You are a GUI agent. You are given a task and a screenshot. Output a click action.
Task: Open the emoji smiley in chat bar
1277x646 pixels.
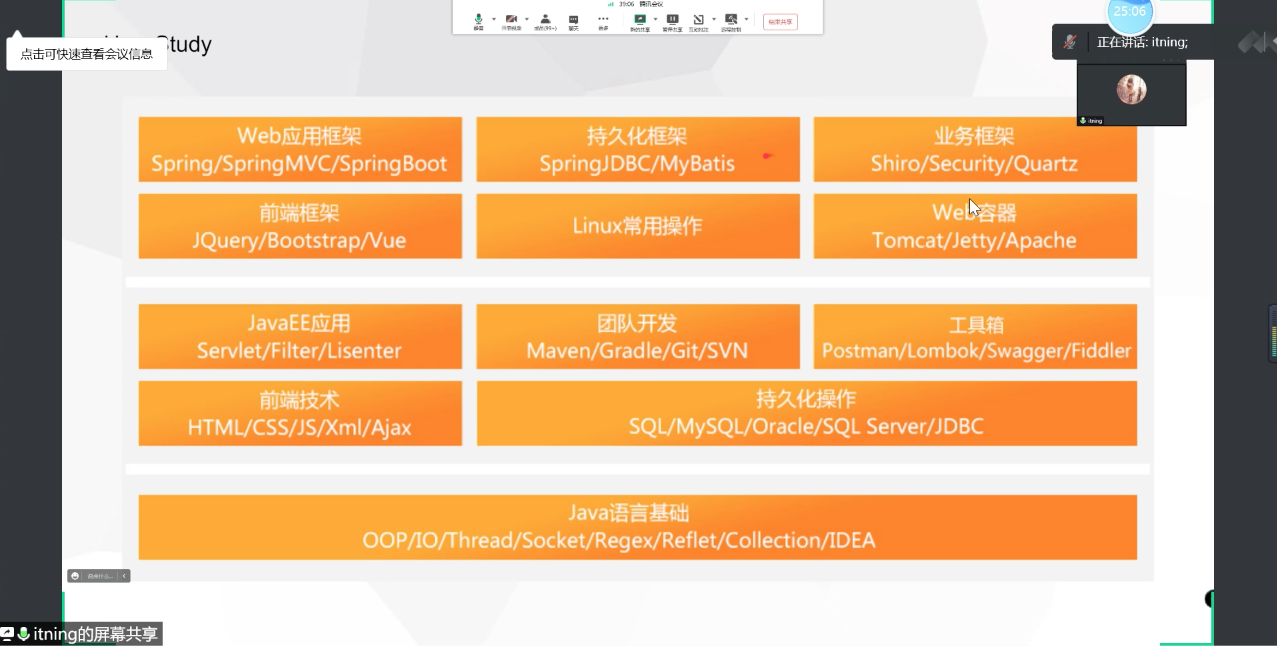[x=75, y=576]
